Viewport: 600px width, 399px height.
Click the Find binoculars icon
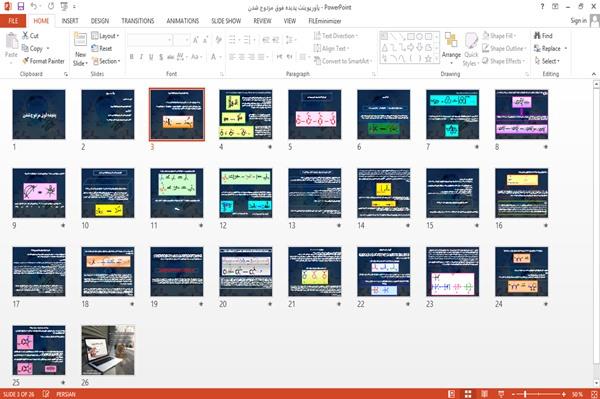pos(538,36)
